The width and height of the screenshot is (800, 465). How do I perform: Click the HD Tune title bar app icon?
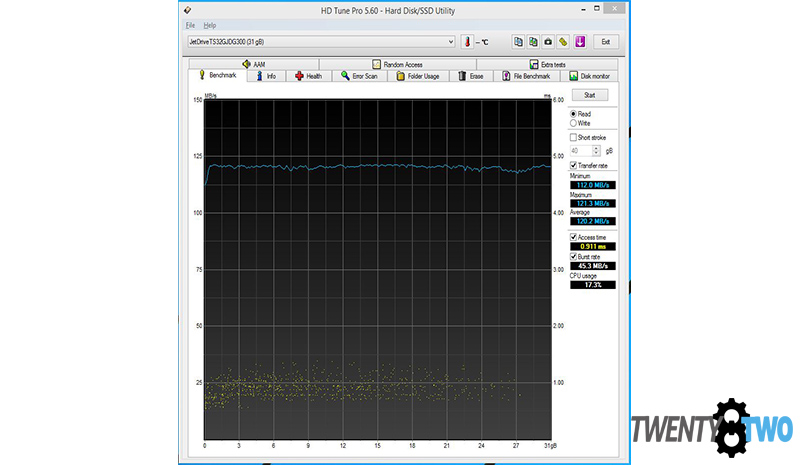(188, 10)
